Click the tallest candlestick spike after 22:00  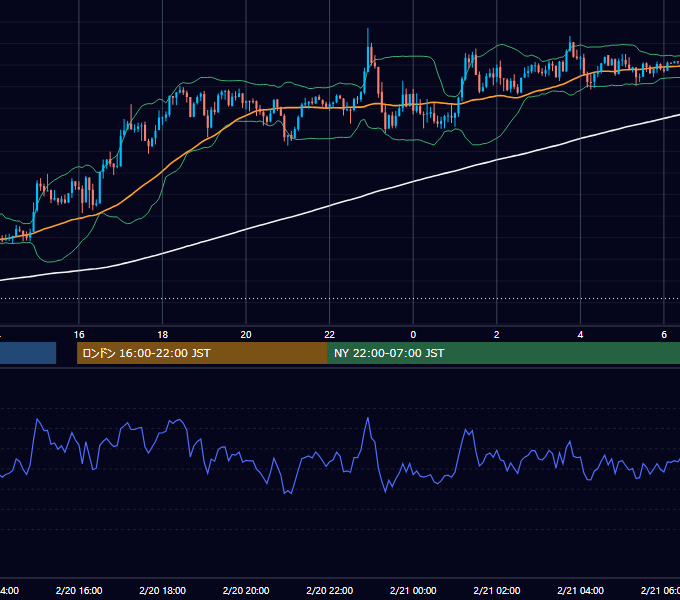(x=368, y=49)
